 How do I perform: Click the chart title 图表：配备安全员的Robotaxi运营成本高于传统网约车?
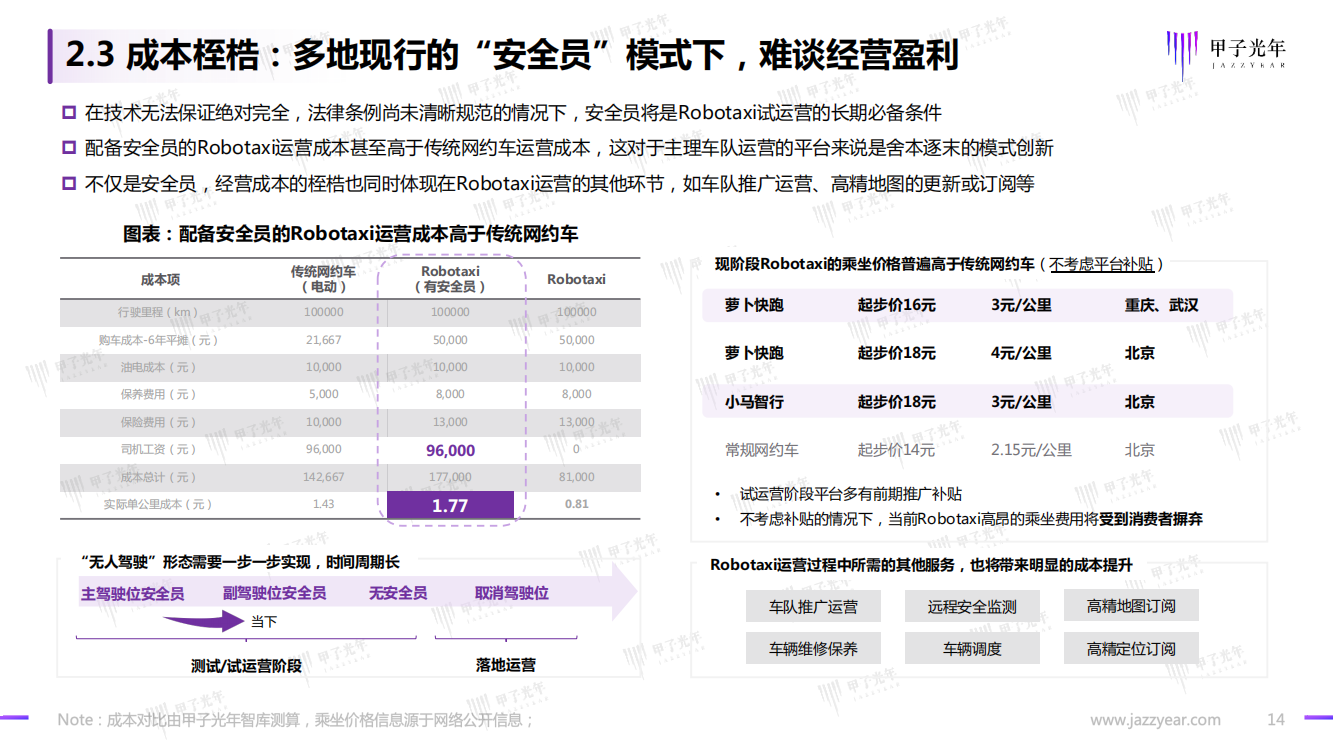[350, 234]
